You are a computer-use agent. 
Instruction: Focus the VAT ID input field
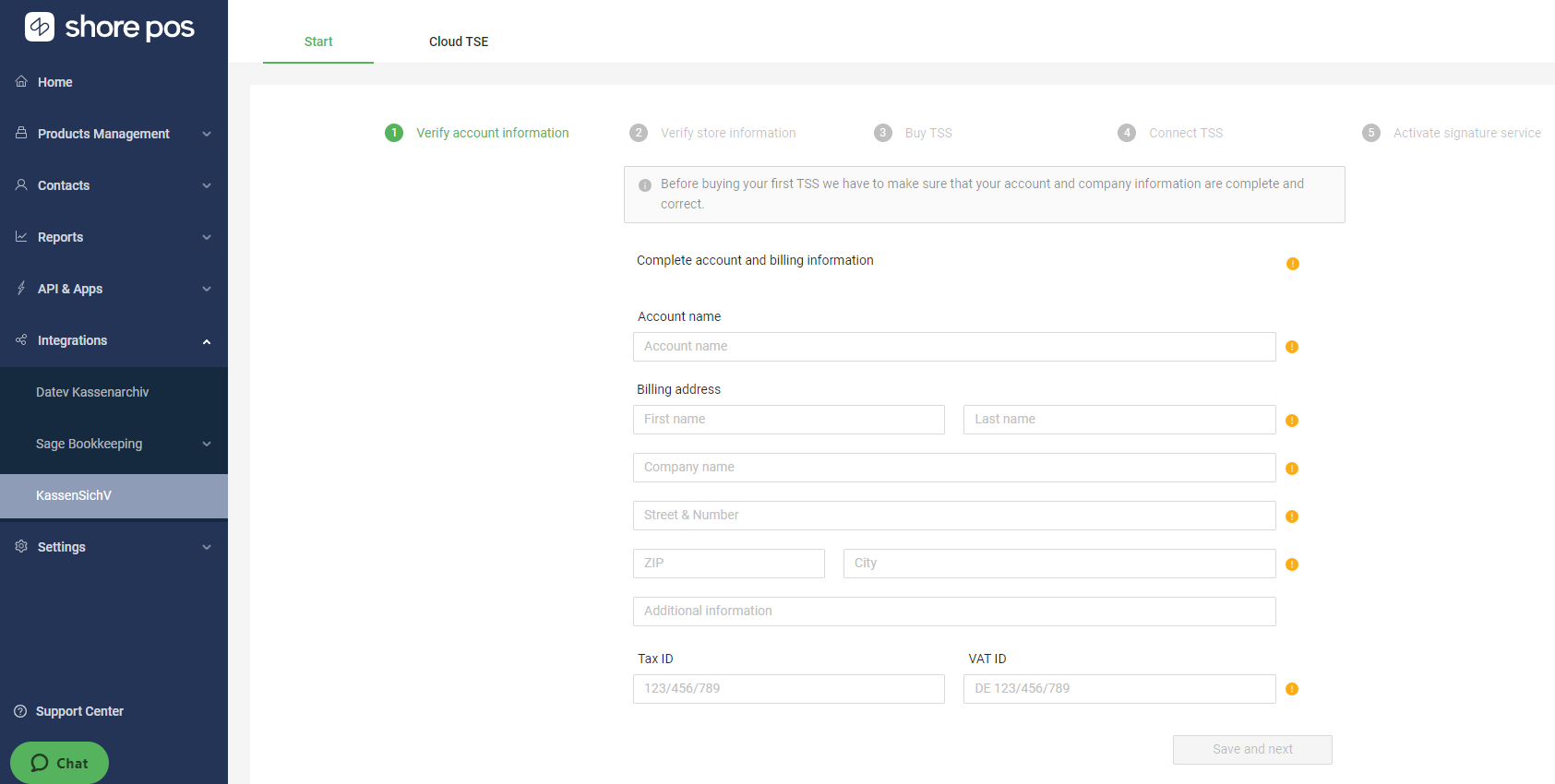coord(1119,689)
